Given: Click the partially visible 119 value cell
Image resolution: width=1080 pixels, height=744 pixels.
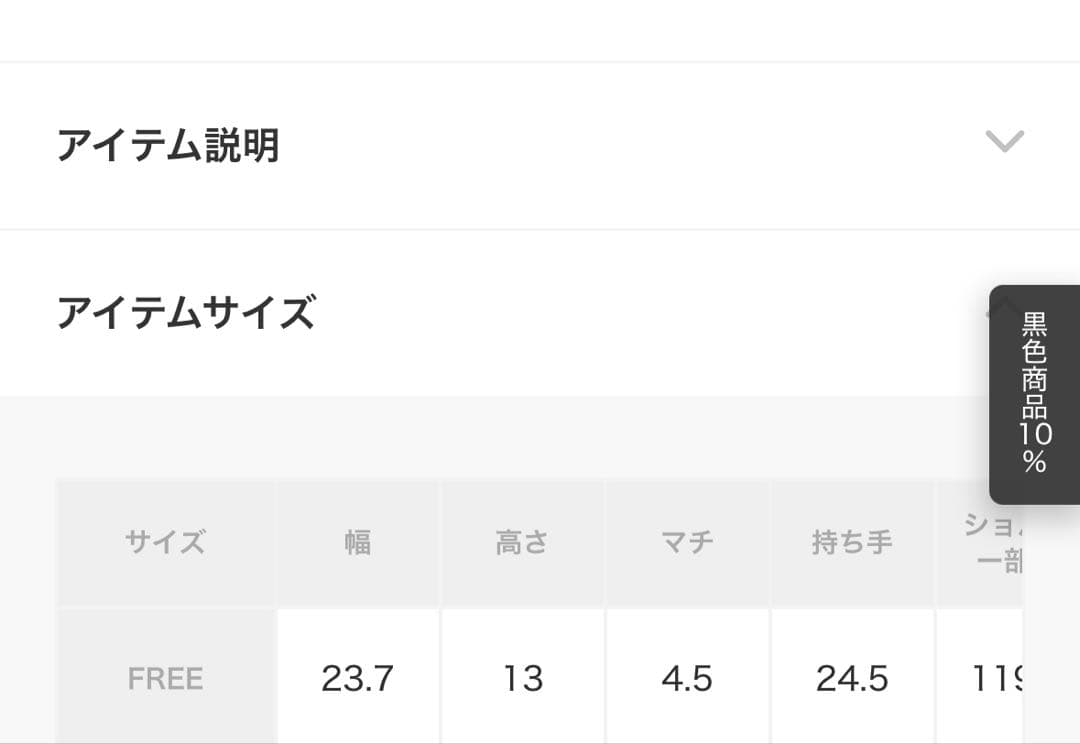Looking at the screenshot, I should pos(979,679).
